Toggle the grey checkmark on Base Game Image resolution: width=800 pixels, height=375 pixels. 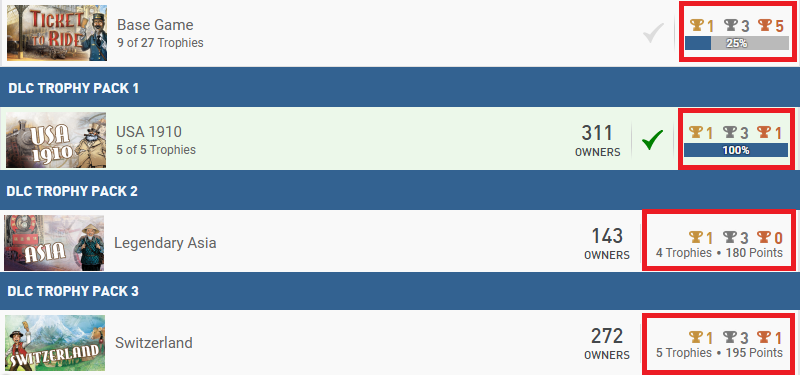[x=653, y=33]
